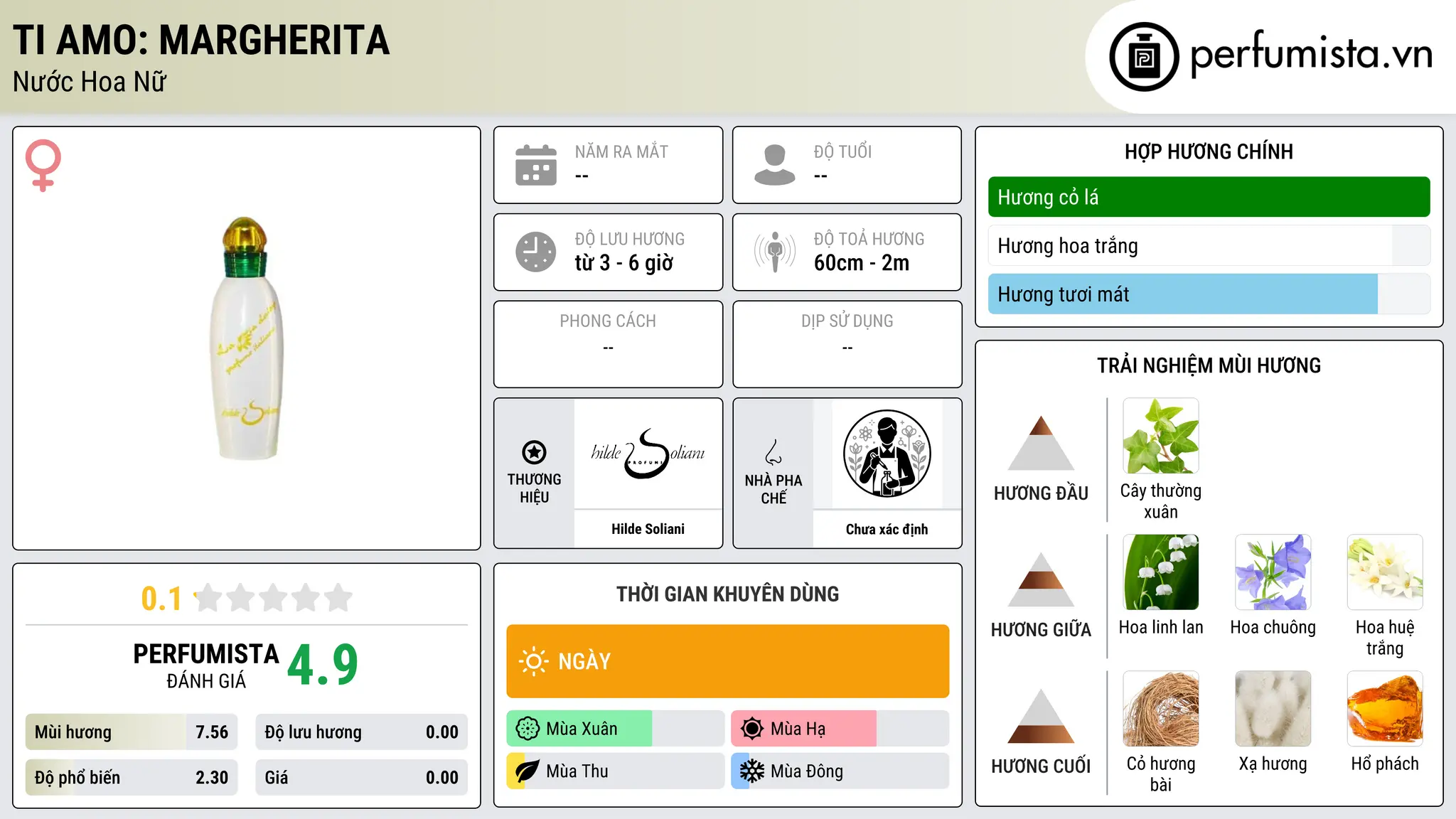This screenshot has height=819, width=1456.
Task: Click the sillage icon beside Độ toả hương
Action: pyautogui.click(x=775, y=252)
